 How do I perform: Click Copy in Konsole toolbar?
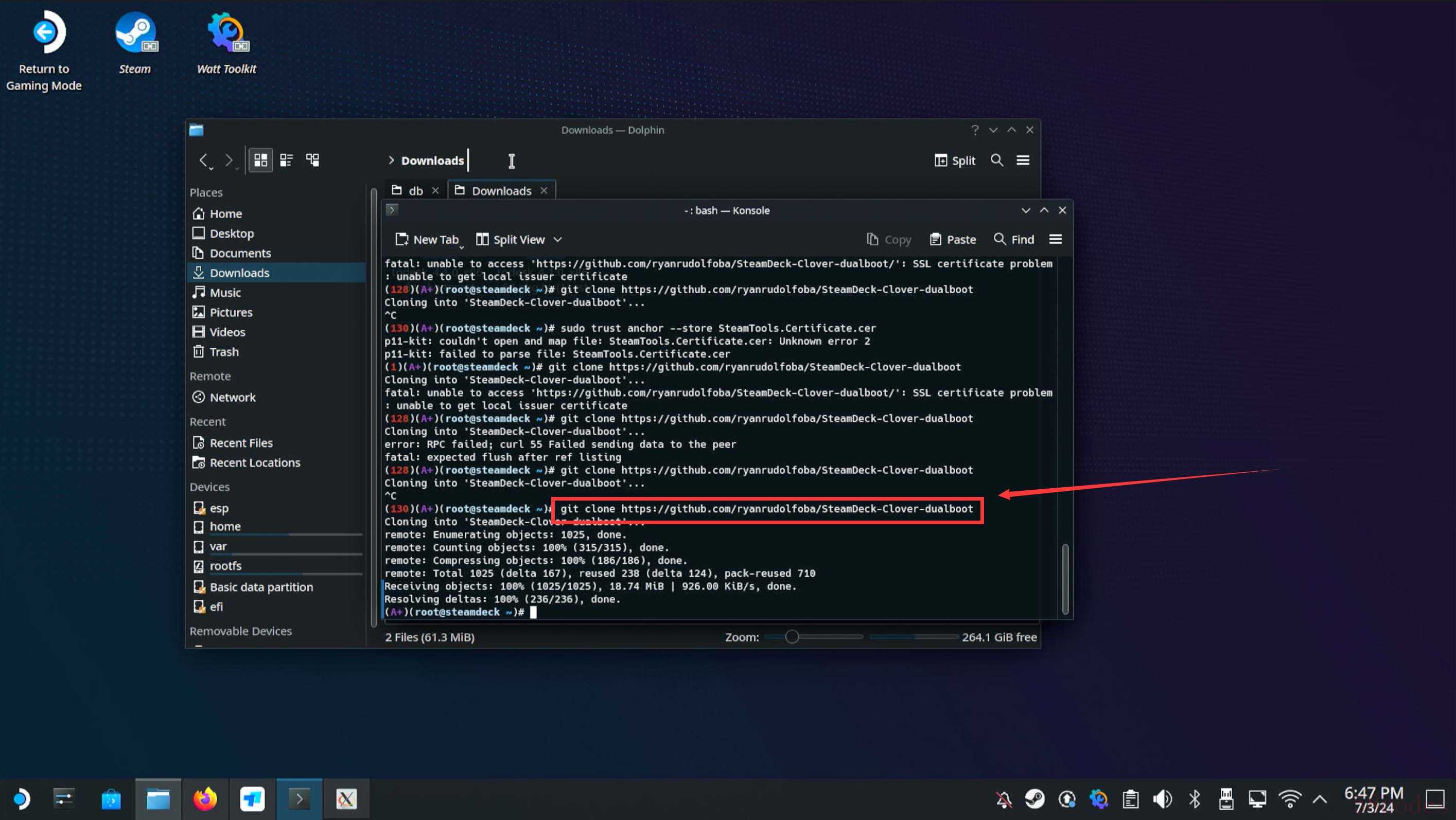click(888, 240)
